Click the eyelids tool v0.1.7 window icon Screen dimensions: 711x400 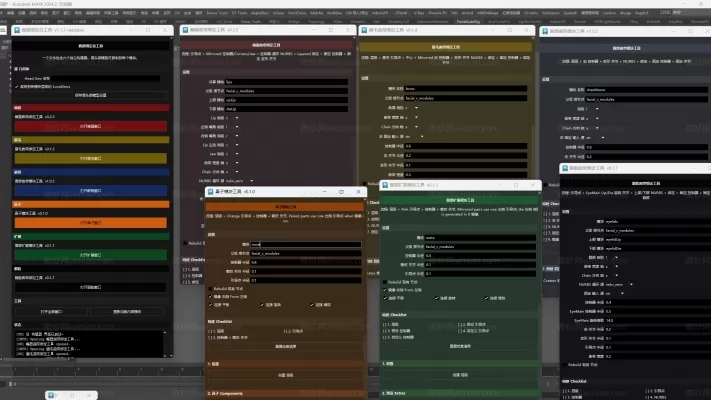(565, 168)
